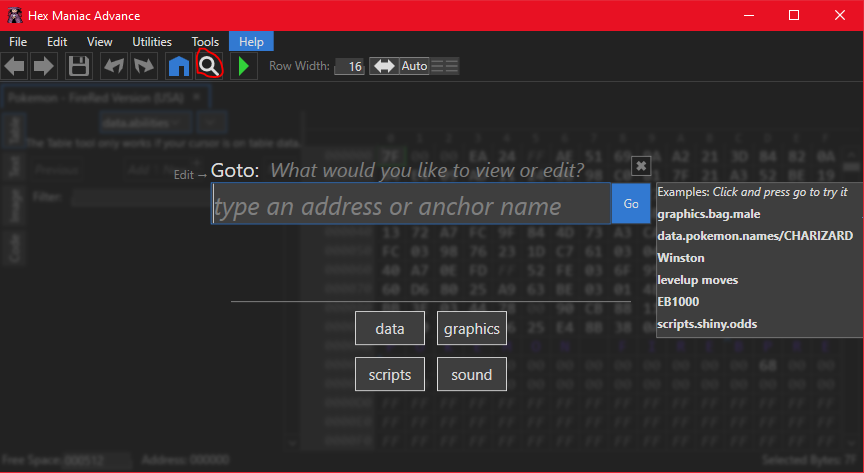
Task: Click the green Play icon
Action: (x=244, y=66)
